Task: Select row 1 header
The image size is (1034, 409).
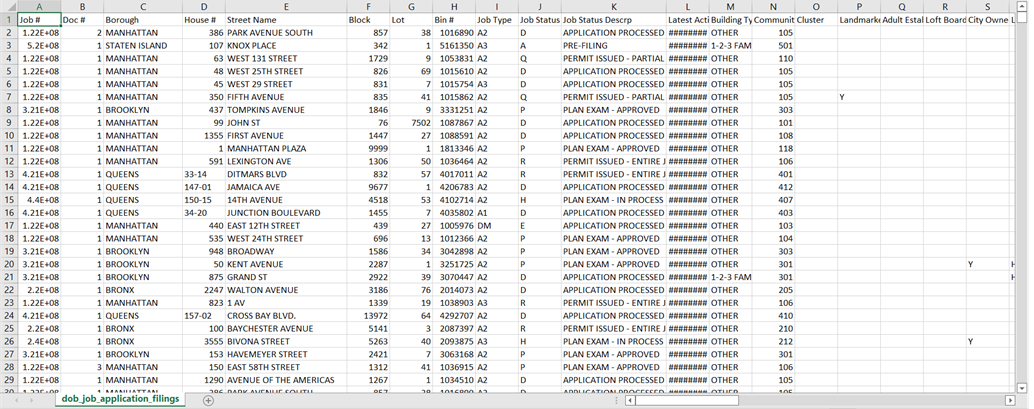Action: point(9,20)
